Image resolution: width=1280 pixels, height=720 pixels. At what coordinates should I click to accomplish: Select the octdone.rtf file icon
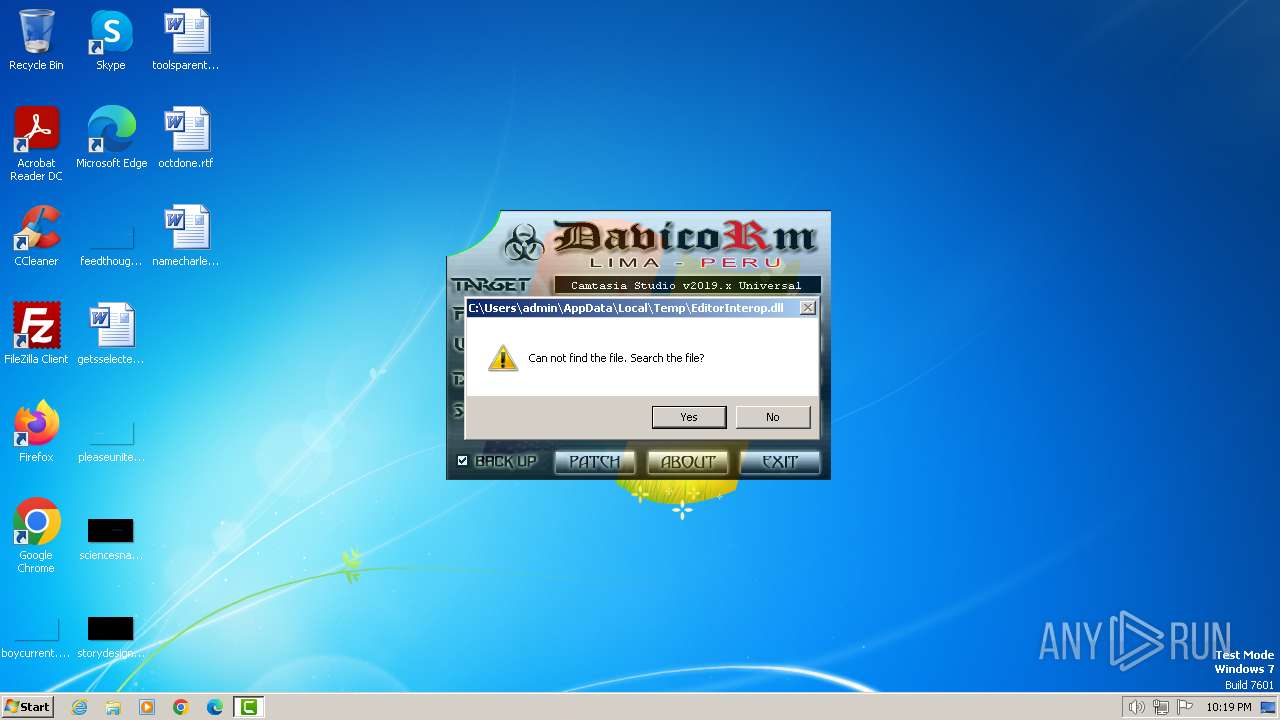186,137
